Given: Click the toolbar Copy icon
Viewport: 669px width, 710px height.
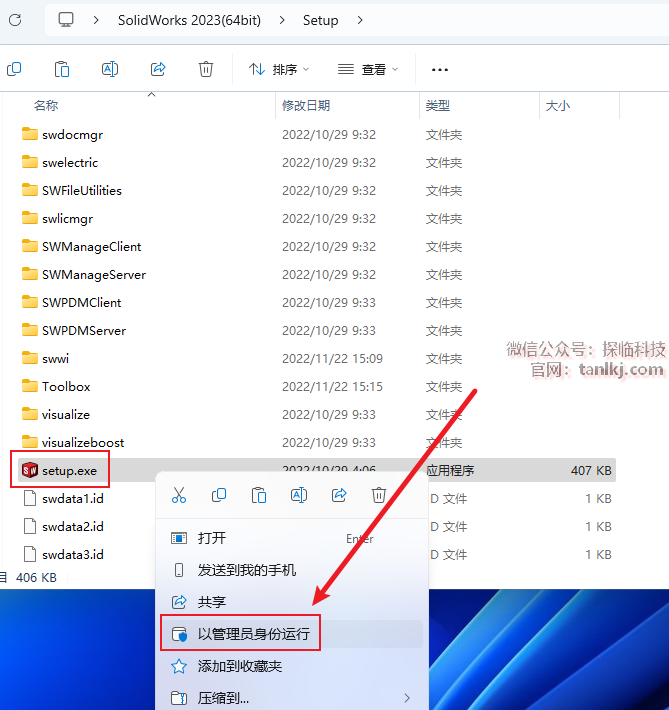Looking at the screenshot, I should point(14,69).
